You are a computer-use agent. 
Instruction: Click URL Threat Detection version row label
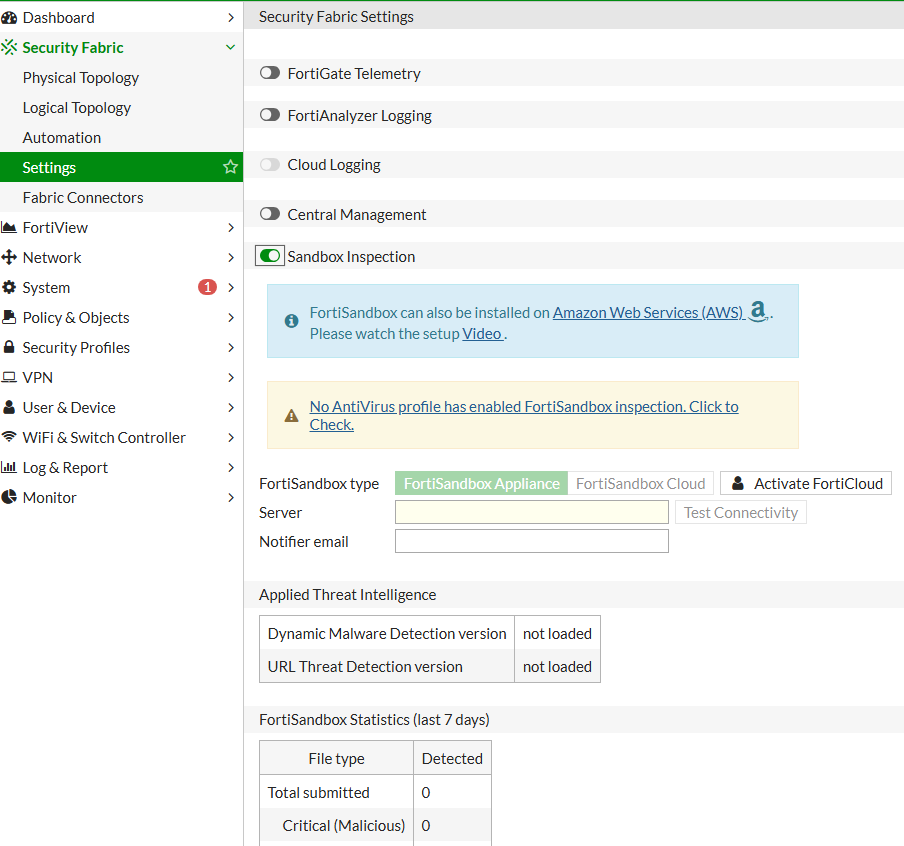tap(365, 667)
